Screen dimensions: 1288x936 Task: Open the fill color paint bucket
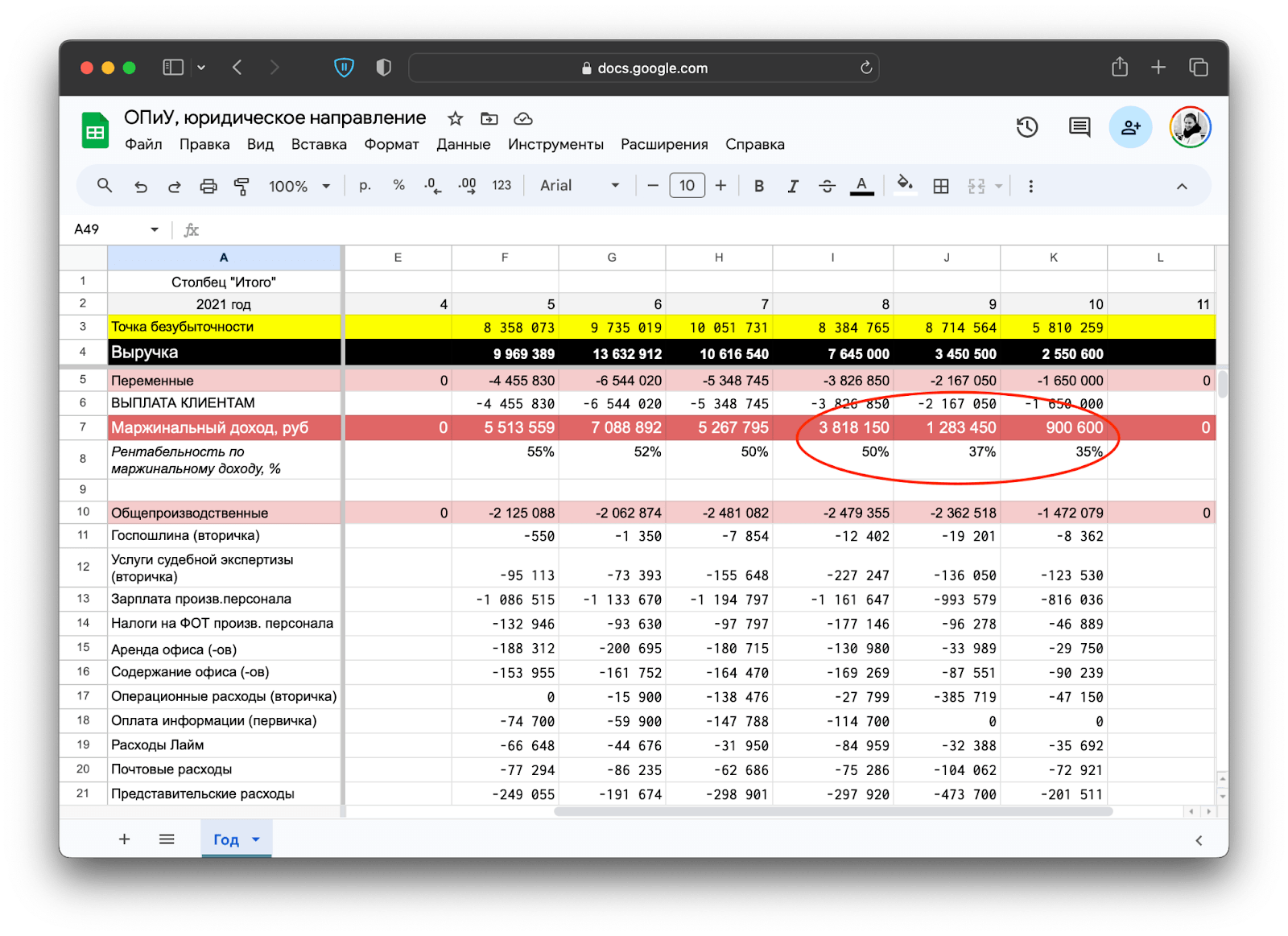pos(905,185)
